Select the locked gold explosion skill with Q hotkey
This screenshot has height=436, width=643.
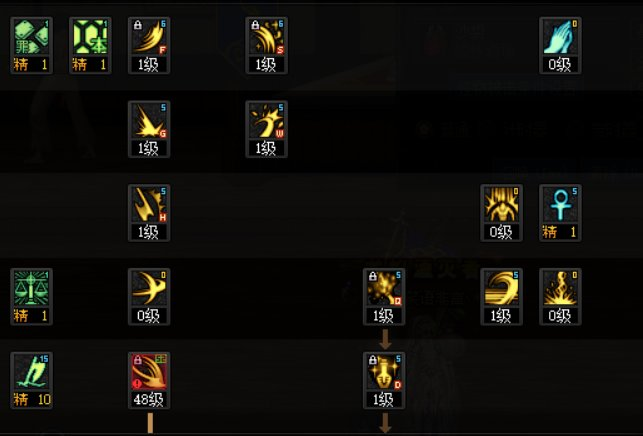[x=384, y=288]
